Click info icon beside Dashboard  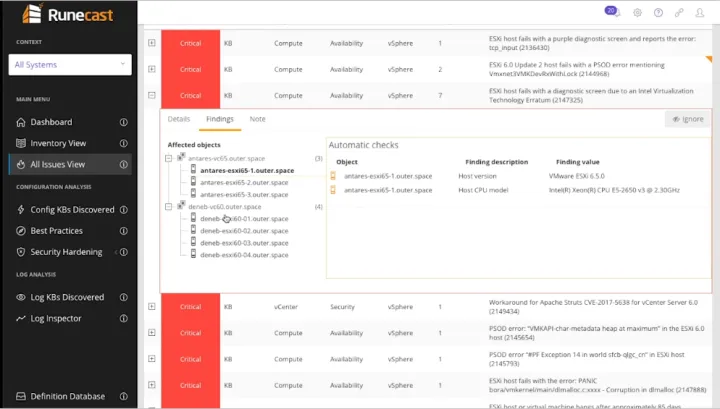tap(124, 122)
